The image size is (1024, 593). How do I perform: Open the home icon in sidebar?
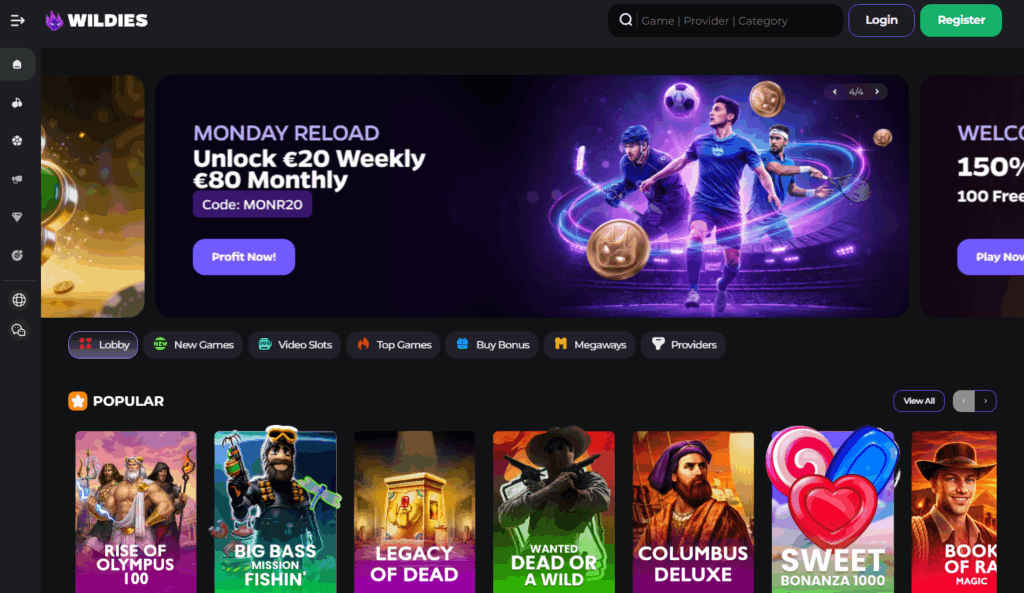(18, 65)
